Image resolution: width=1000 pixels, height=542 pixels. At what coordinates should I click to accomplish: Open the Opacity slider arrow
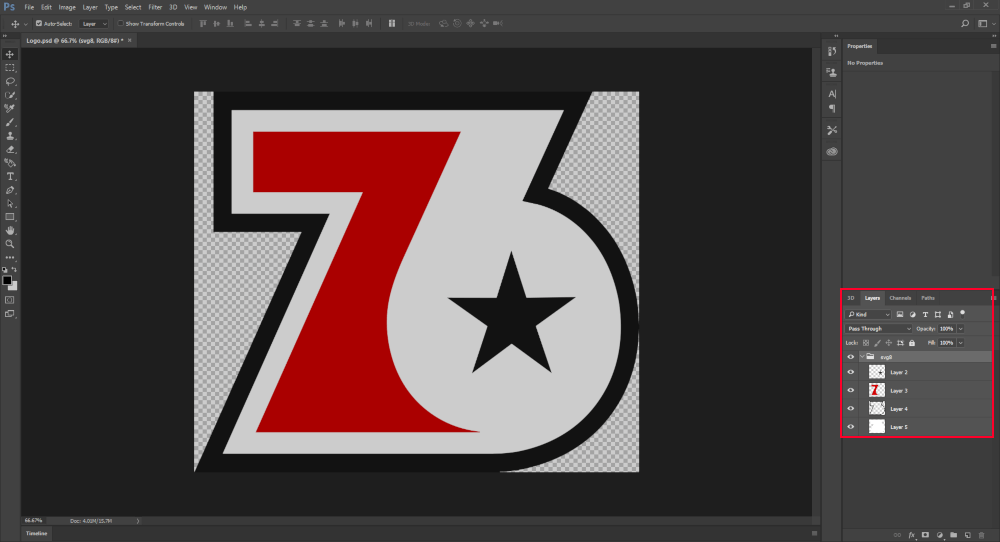(x=960, y=329)
